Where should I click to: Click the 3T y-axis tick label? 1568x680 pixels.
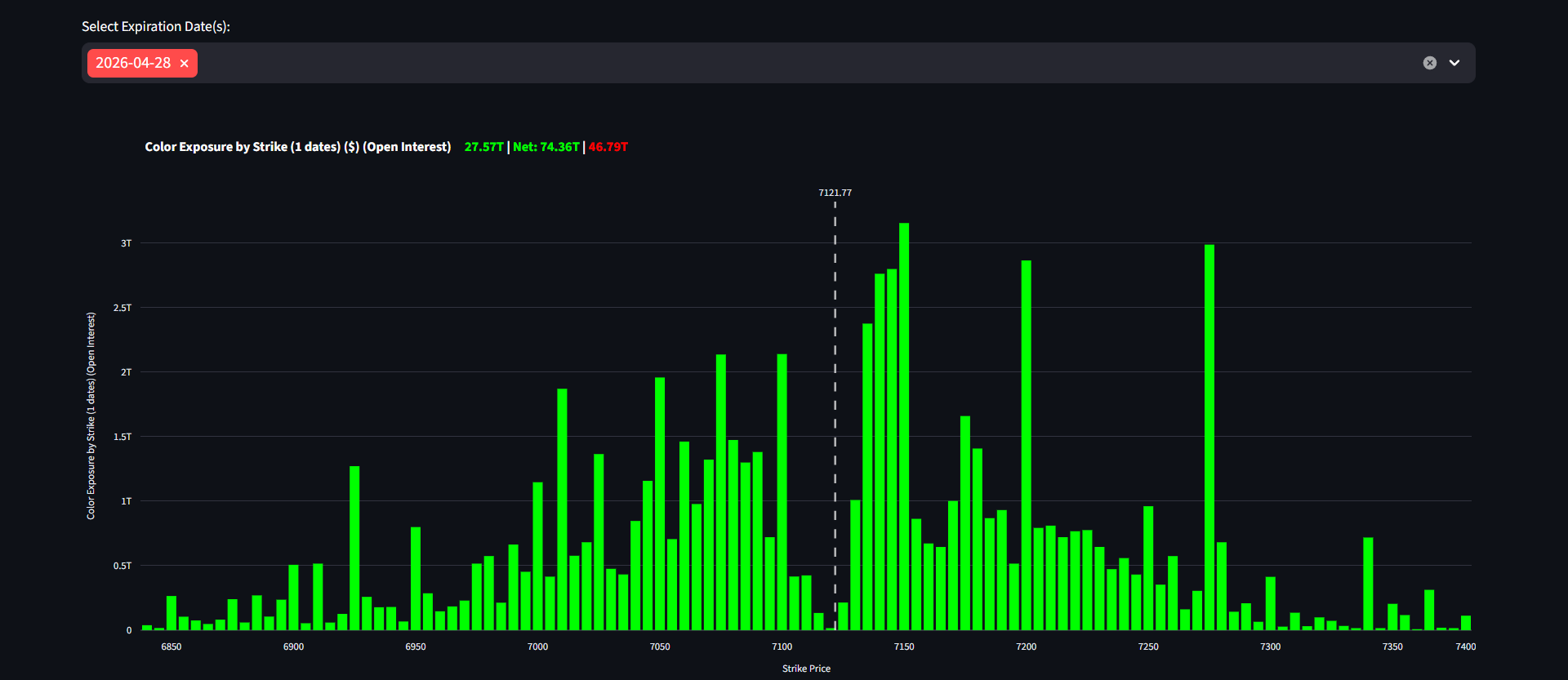(126, 243)
